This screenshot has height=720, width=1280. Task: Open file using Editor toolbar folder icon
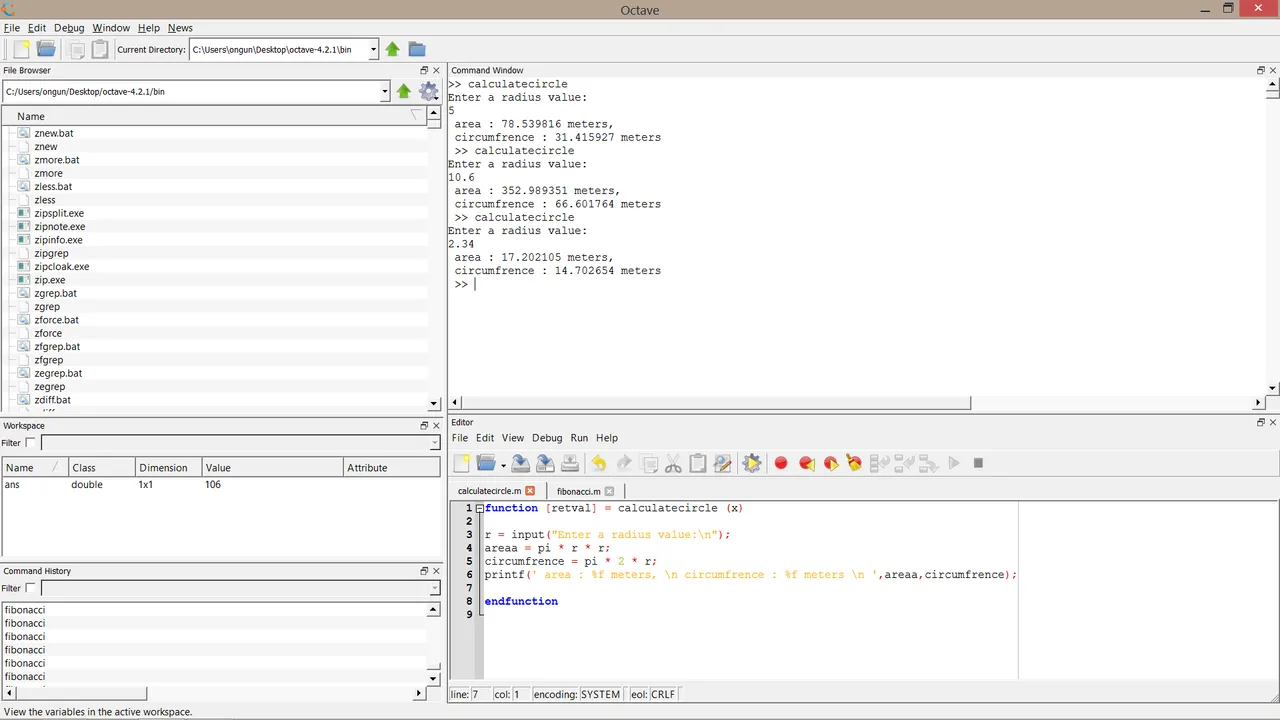pyautogui.click(x=486, y=463)
